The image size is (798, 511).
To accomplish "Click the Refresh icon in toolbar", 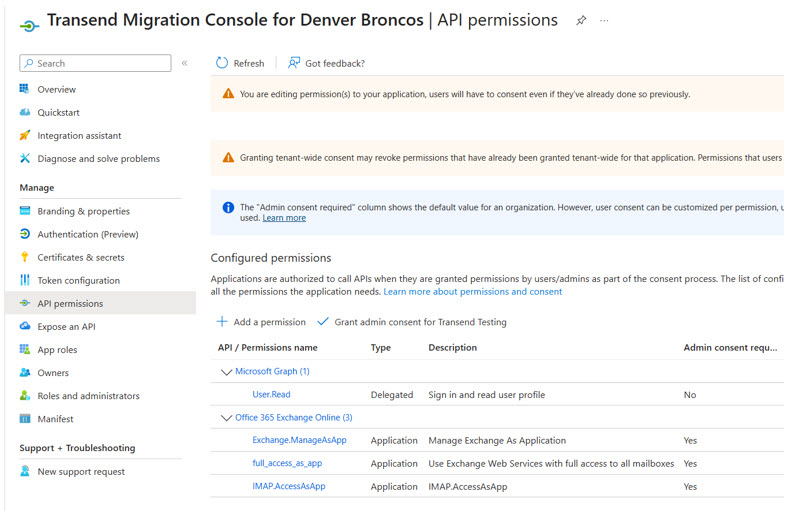I will pos(222,63).
